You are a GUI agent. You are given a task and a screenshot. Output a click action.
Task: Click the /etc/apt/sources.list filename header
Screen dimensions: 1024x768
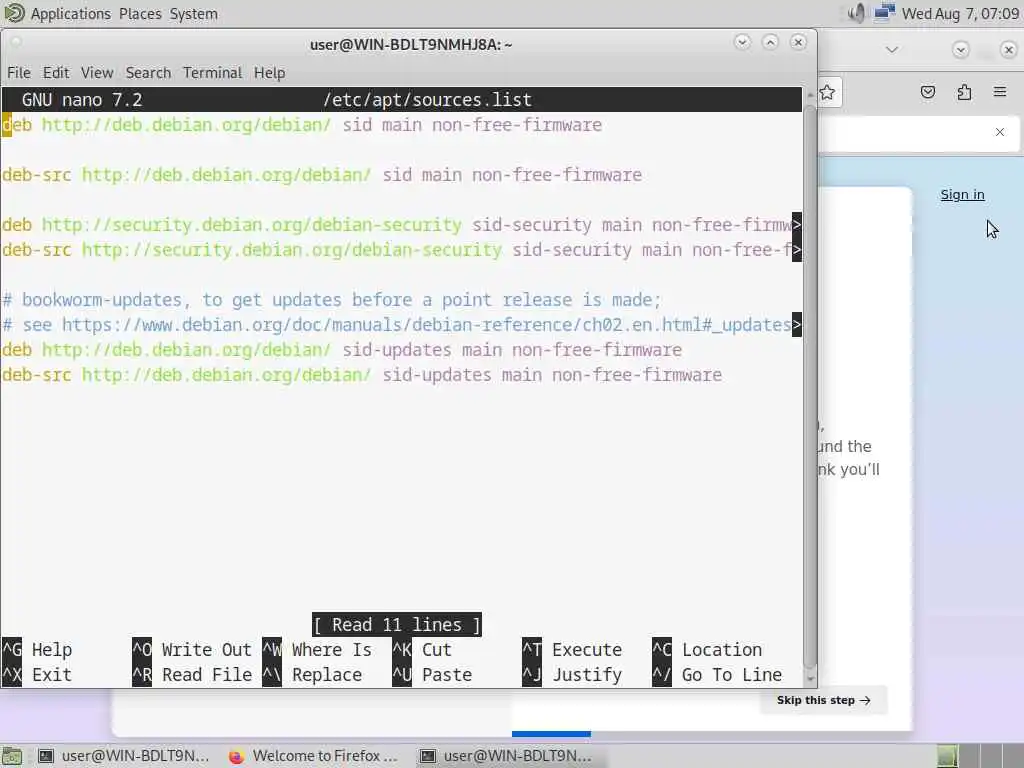(427, 100)
